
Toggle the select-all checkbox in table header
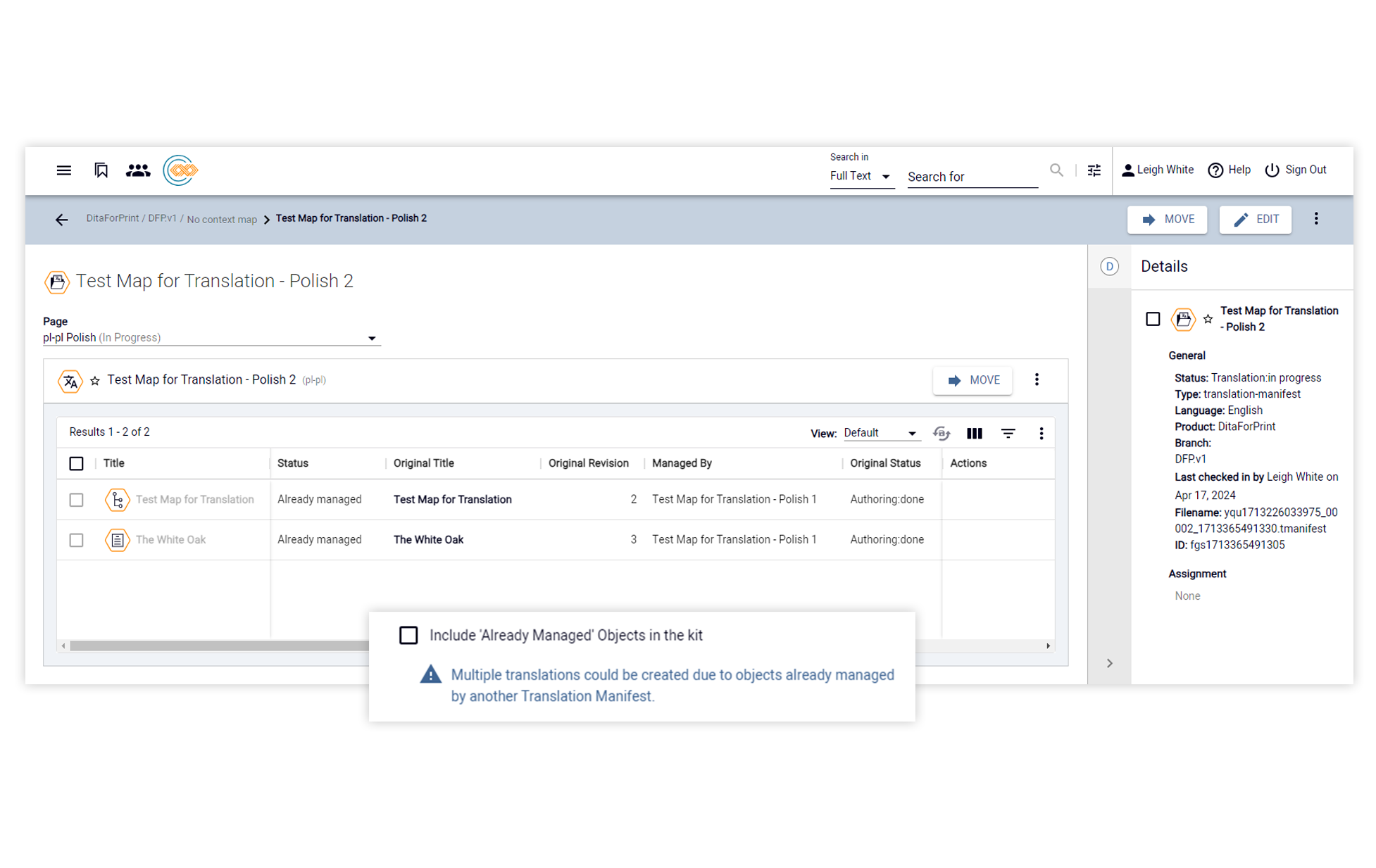click(x=76, y=463)
